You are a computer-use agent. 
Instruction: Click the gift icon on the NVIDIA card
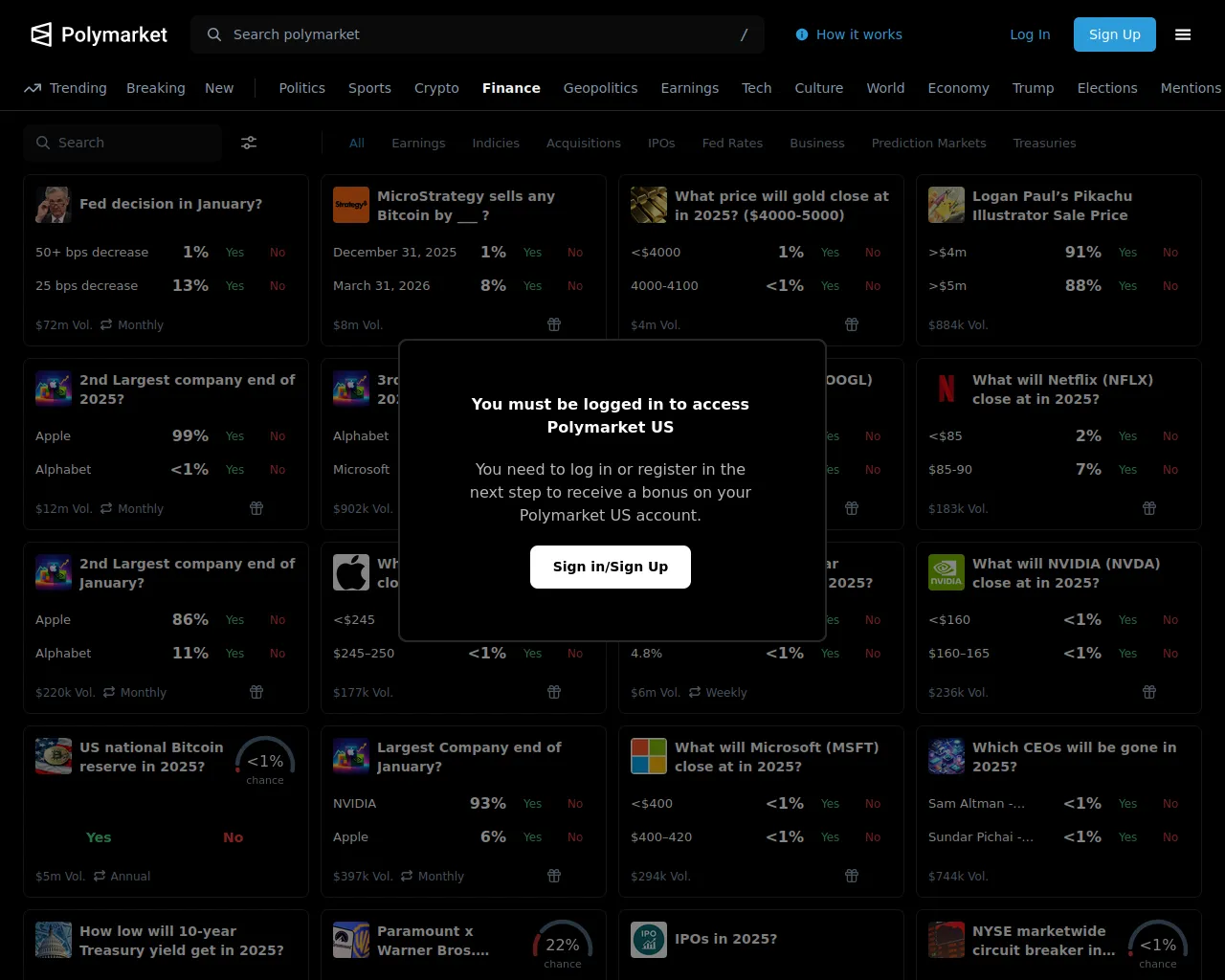(1149, 692)
